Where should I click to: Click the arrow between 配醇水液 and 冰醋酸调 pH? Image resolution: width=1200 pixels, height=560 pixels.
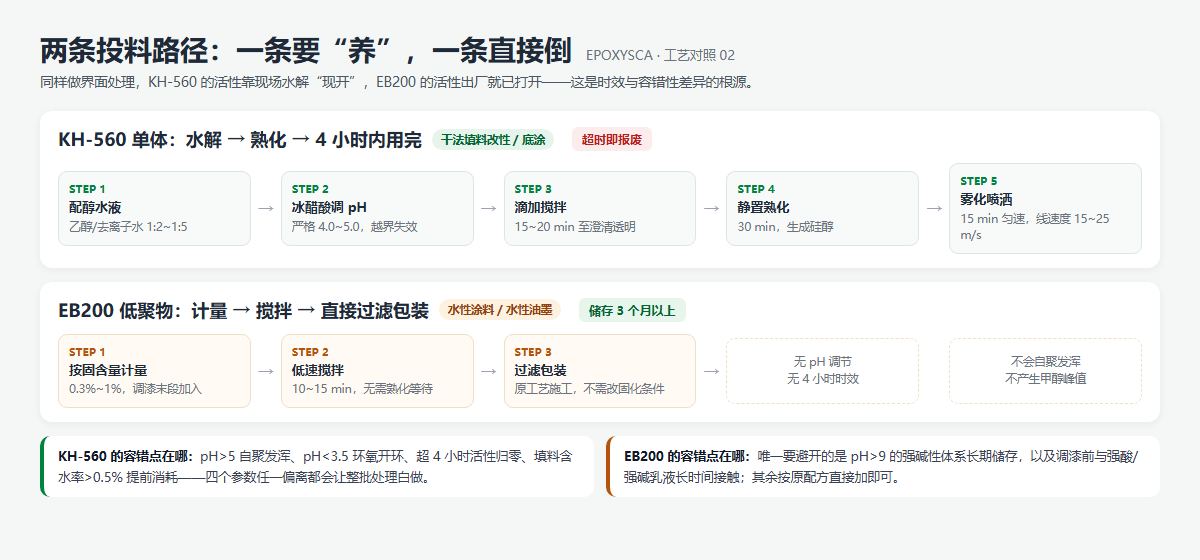(266, 208)
